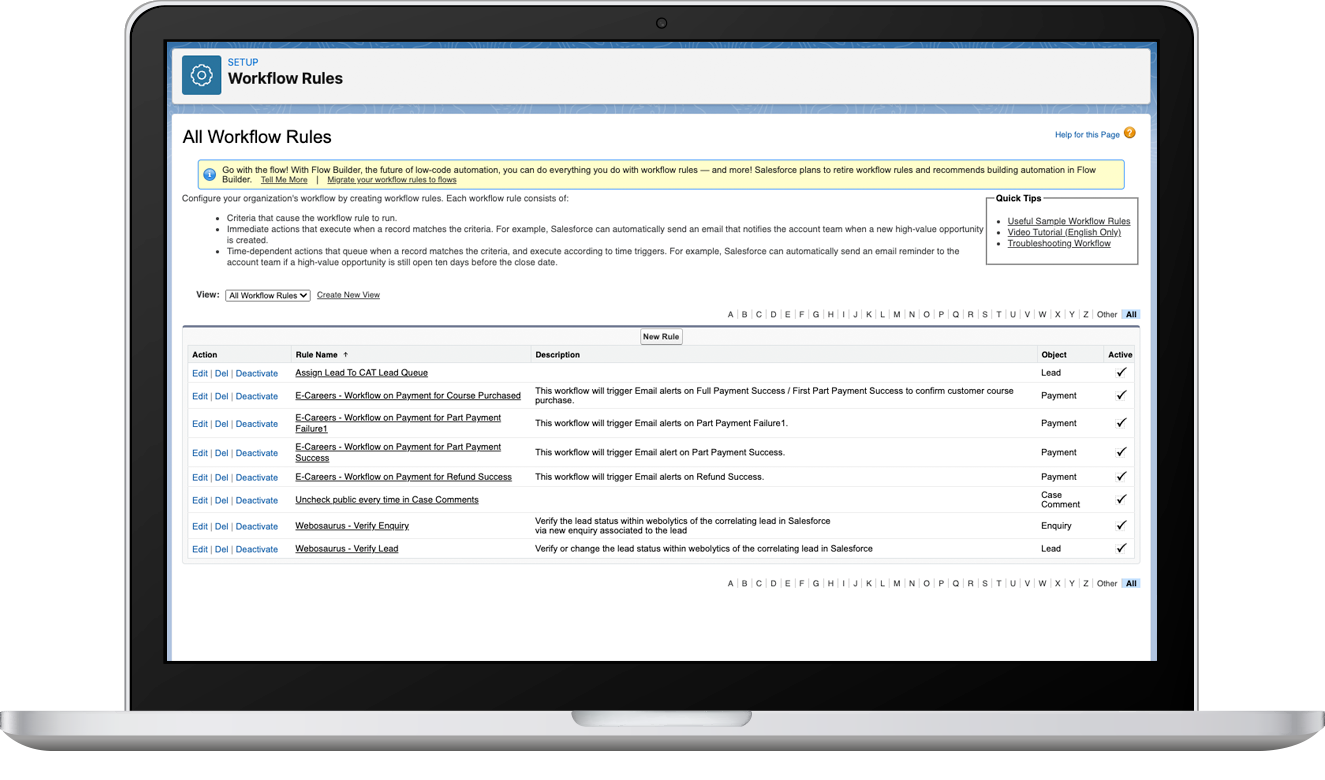The width and height of the screenshot is (1325, 780).
Task: Click the info icon in the yellow retirement banner
Action: (x=209, y=174)
